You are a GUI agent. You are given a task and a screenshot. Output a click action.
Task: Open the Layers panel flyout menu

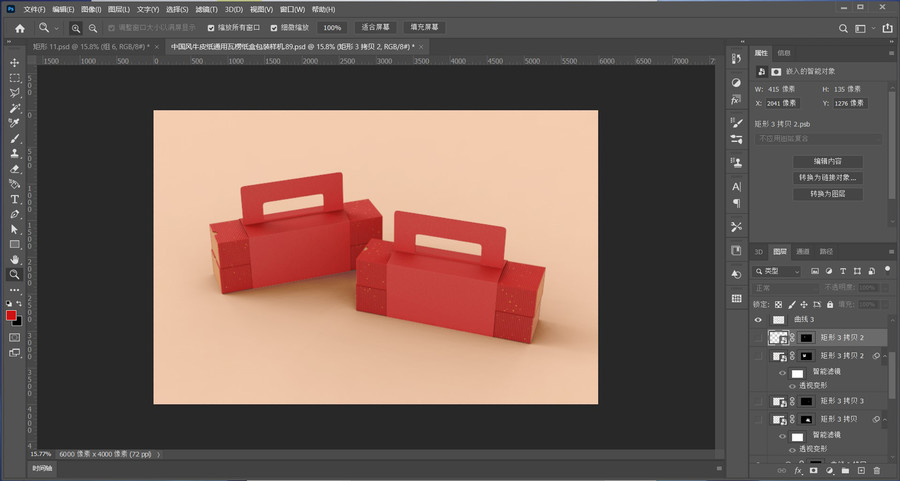(891, 251)
